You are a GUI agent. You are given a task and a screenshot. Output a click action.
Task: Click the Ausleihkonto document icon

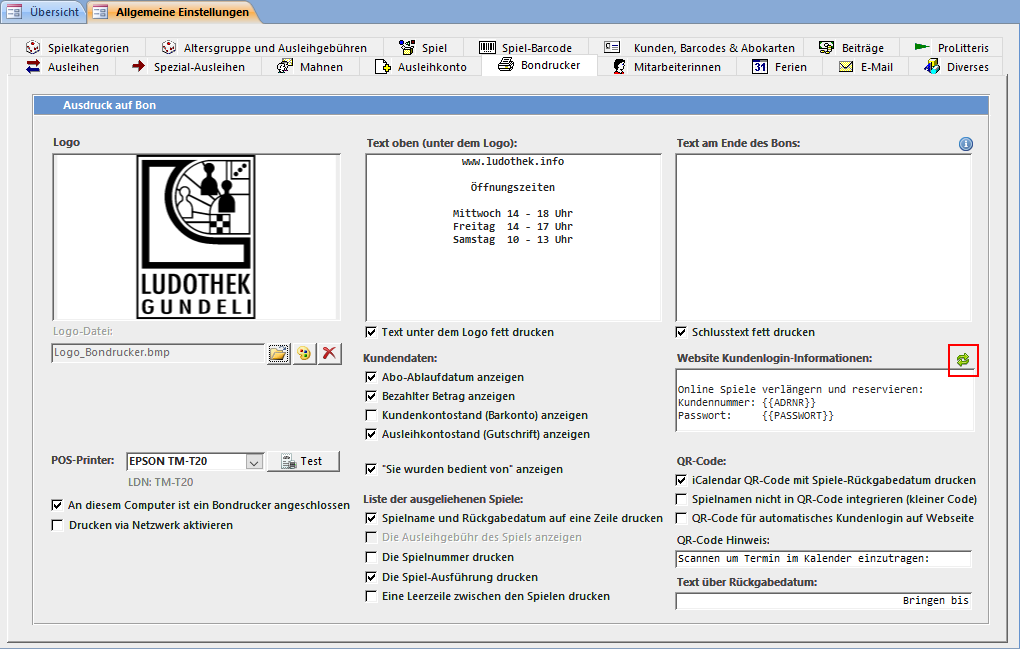382,66
